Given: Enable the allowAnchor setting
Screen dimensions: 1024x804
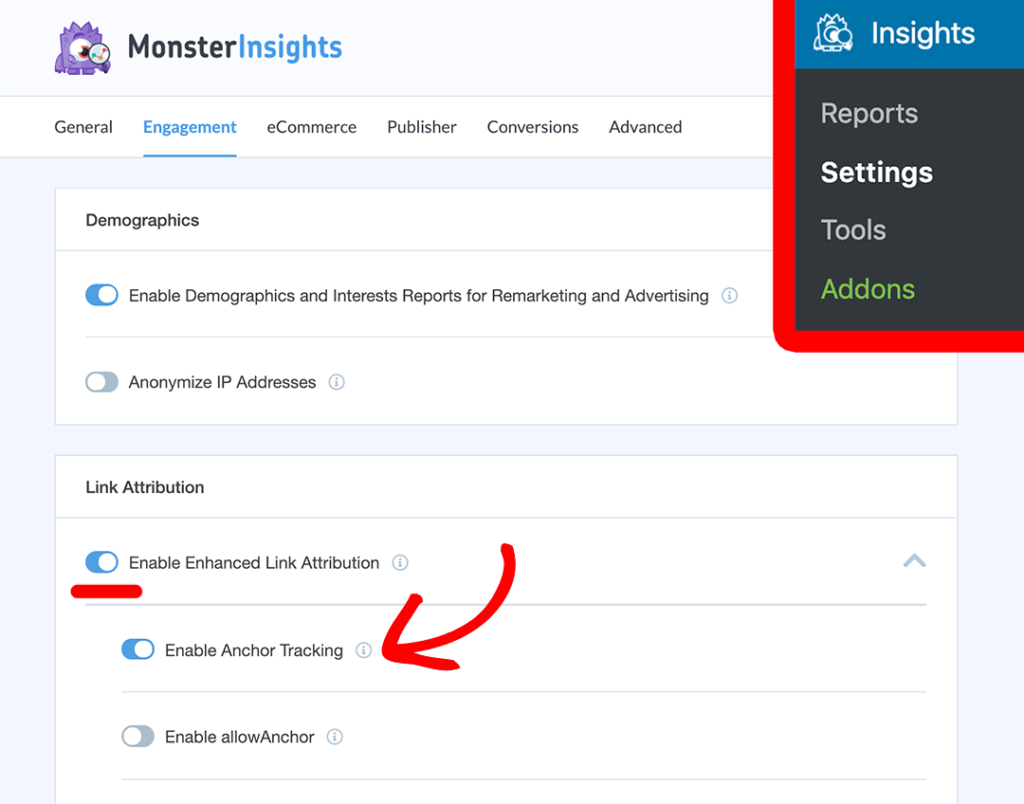Looking at the screenshot, I should 138,736.
